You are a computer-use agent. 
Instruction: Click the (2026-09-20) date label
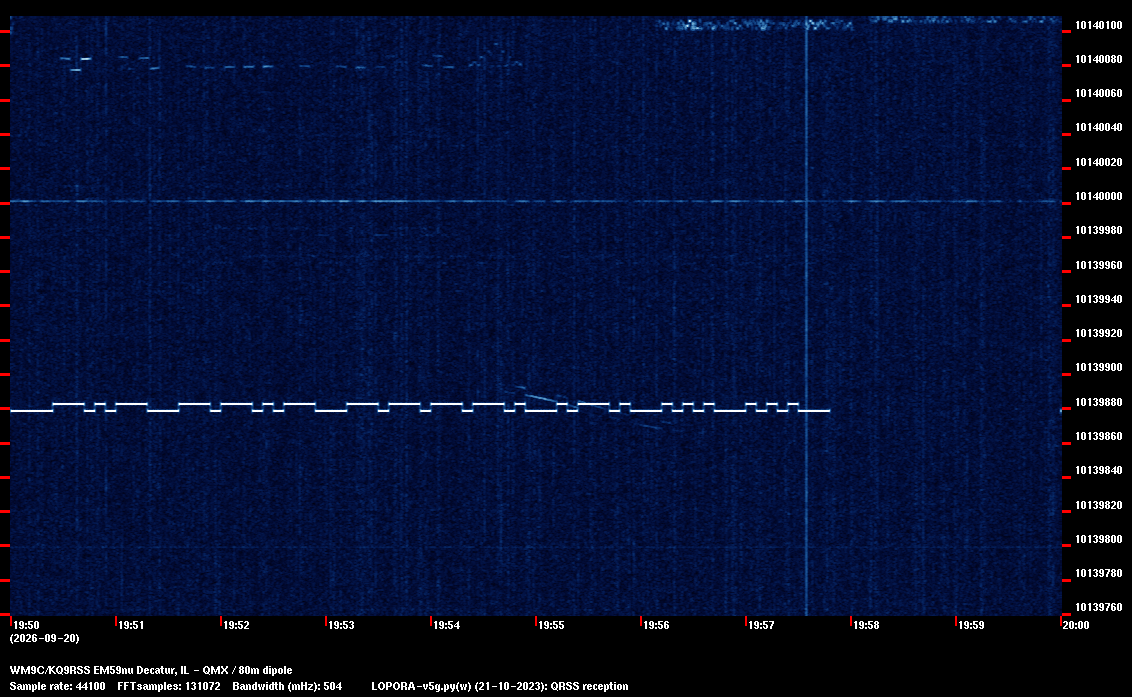point(45,638)
